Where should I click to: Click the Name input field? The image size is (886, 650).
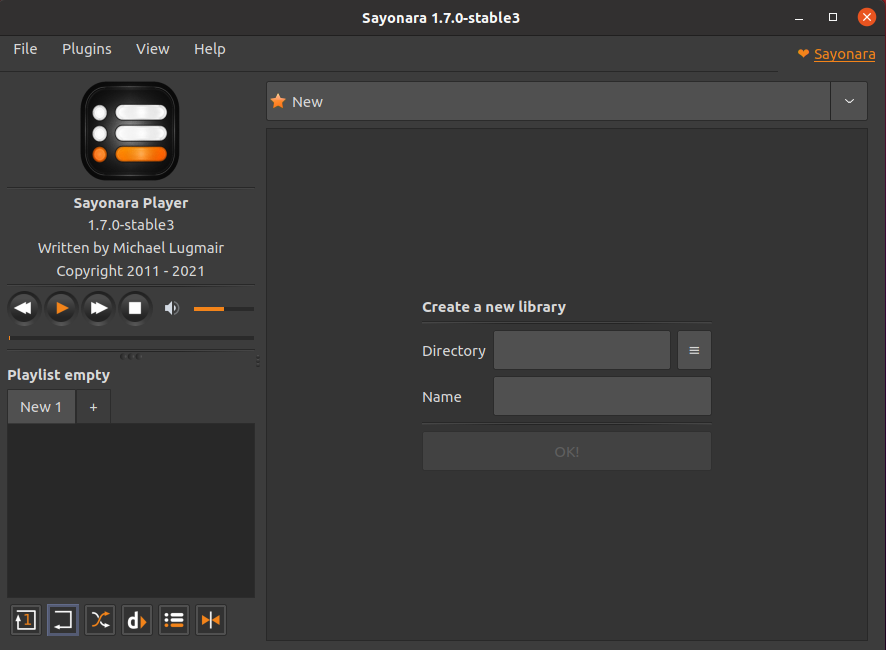[x=602, y=396]
